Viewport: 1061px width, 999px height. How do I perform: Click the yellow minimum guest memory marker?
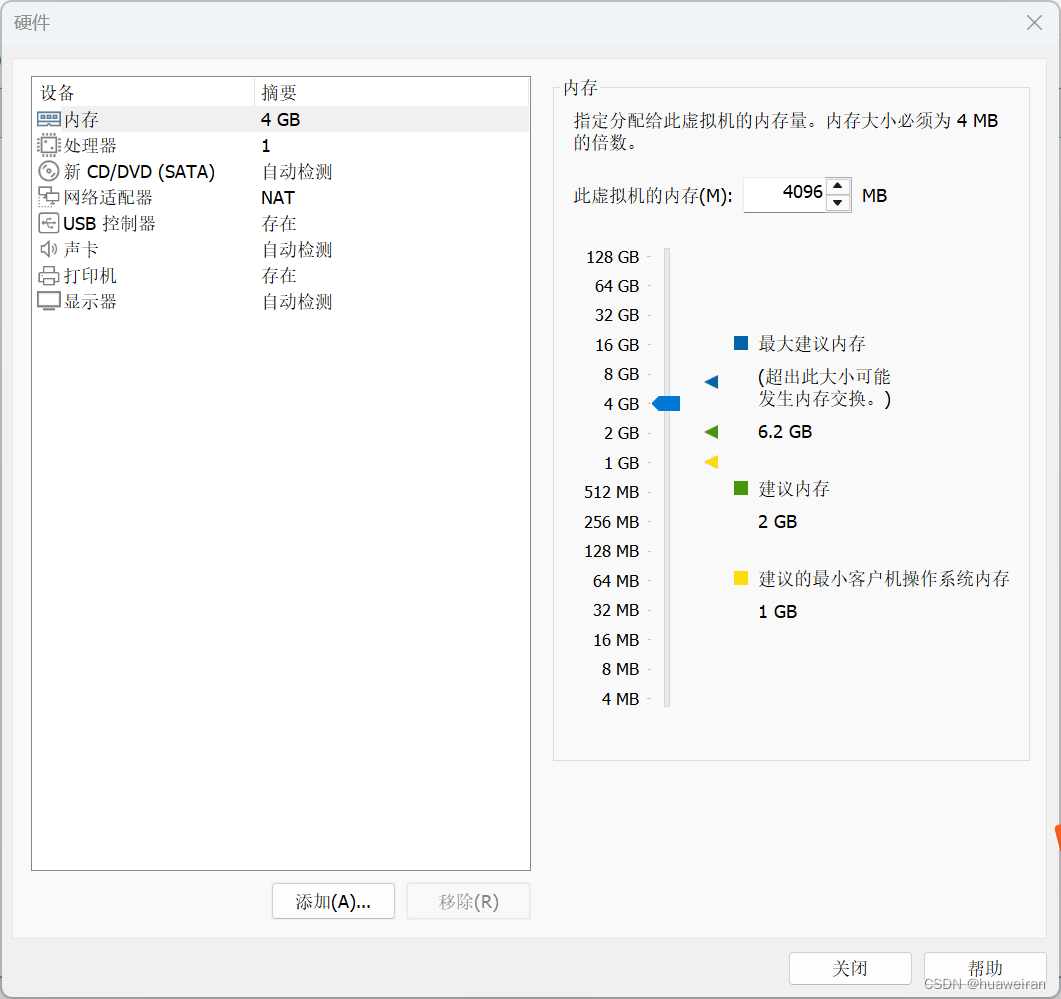click(711, 462)
